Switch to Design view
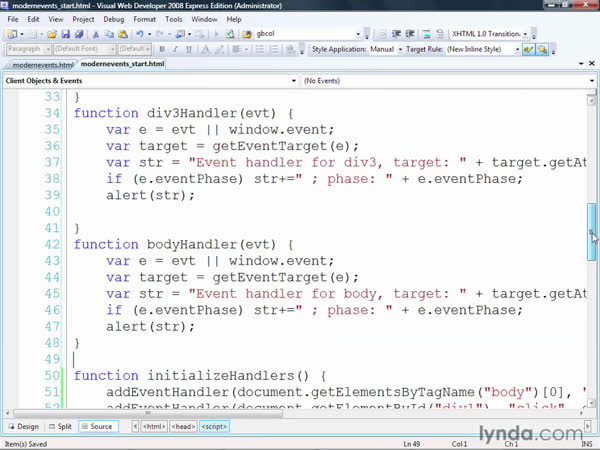 coord(23,427)
